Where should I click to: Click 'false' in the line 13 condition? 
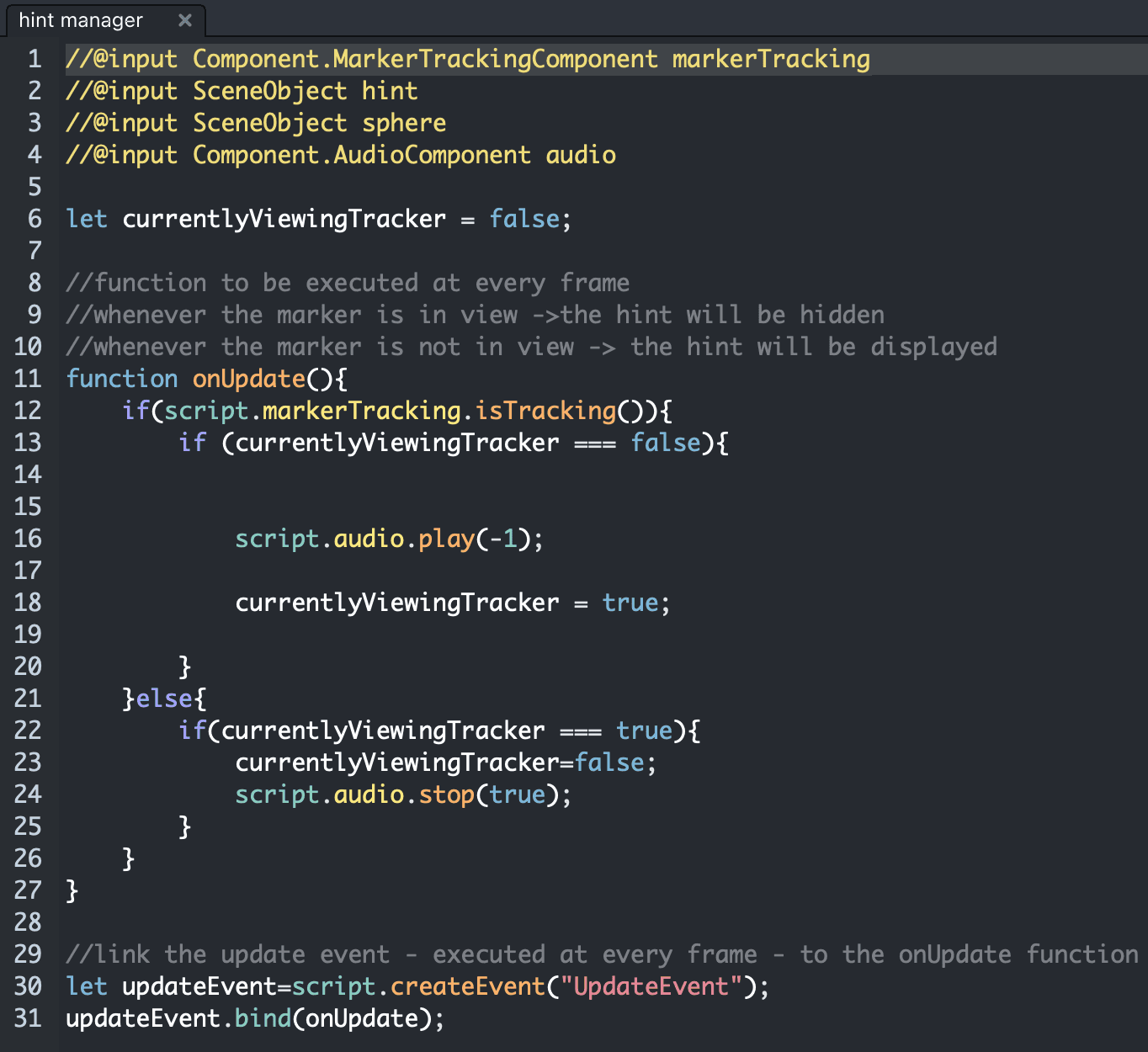[x=666, y=443]
